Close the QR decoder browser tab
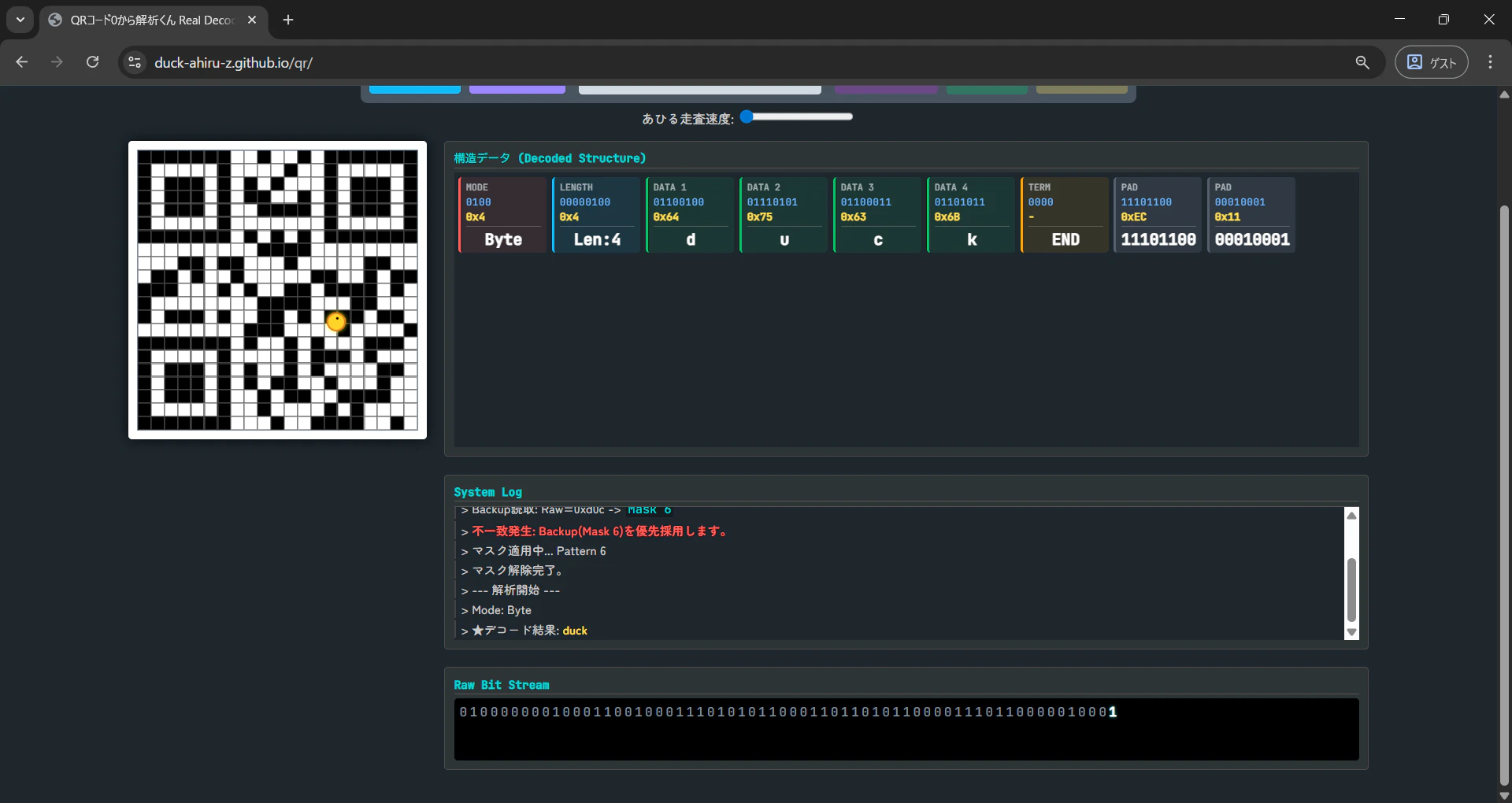1512x803 pixels. tap(252, 20)
